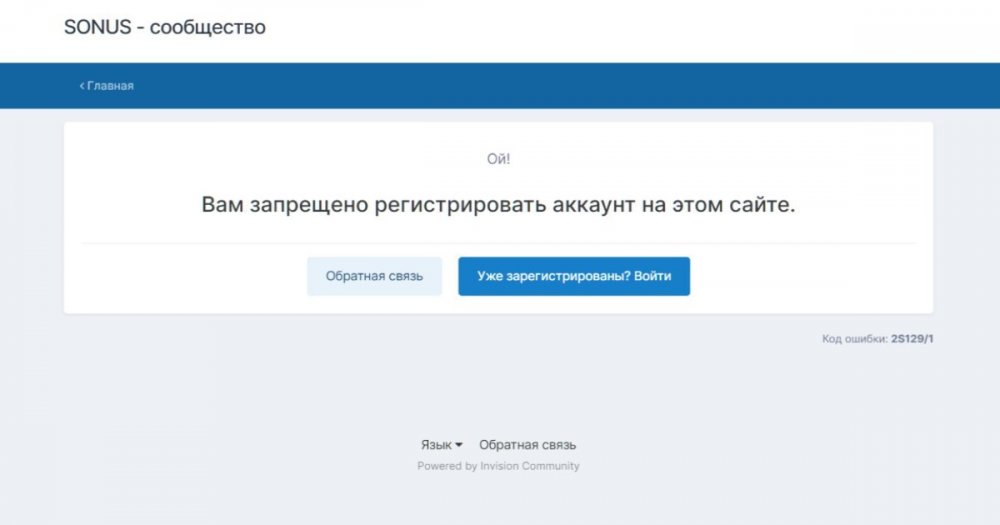The height and width of the screenshot is (525, 1000).
Task: Click the divider line above the buttons
Action: (498, 243)
